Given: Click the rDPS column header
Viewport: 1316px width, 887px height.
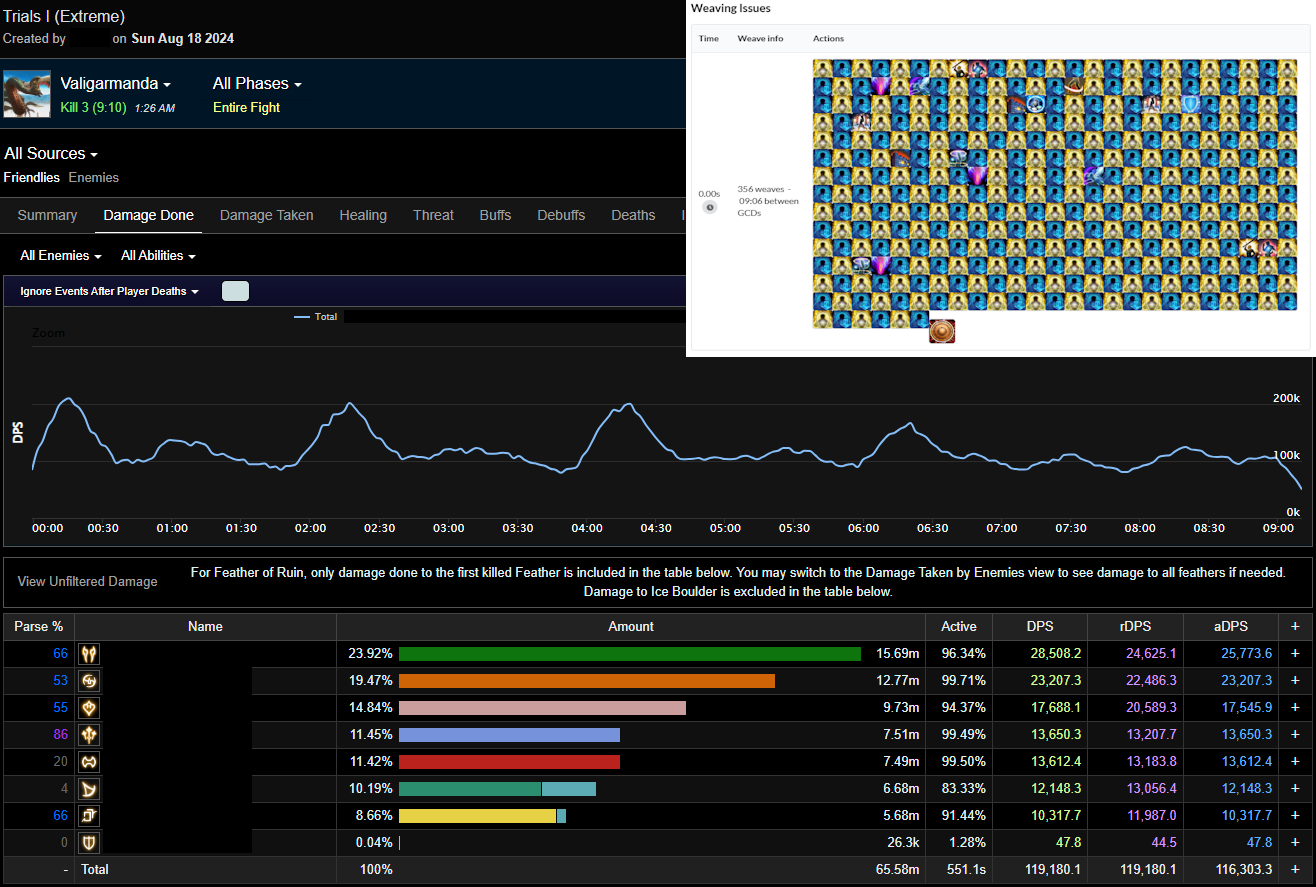Looking at the screenshot, I should [x=1135, y=626].
